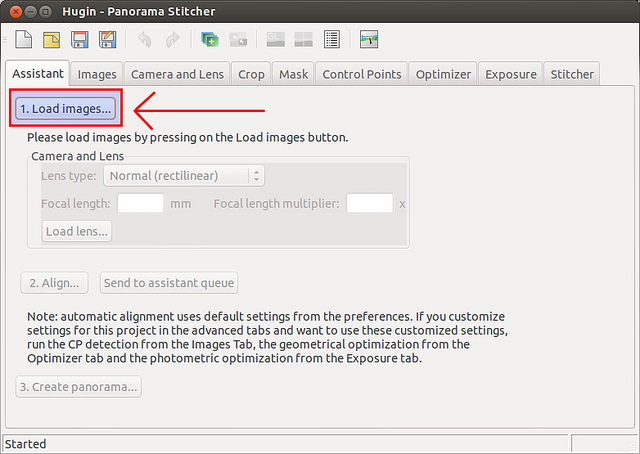Open the image list icon in toolbar
Screen dimensions: 640x454
332,40
